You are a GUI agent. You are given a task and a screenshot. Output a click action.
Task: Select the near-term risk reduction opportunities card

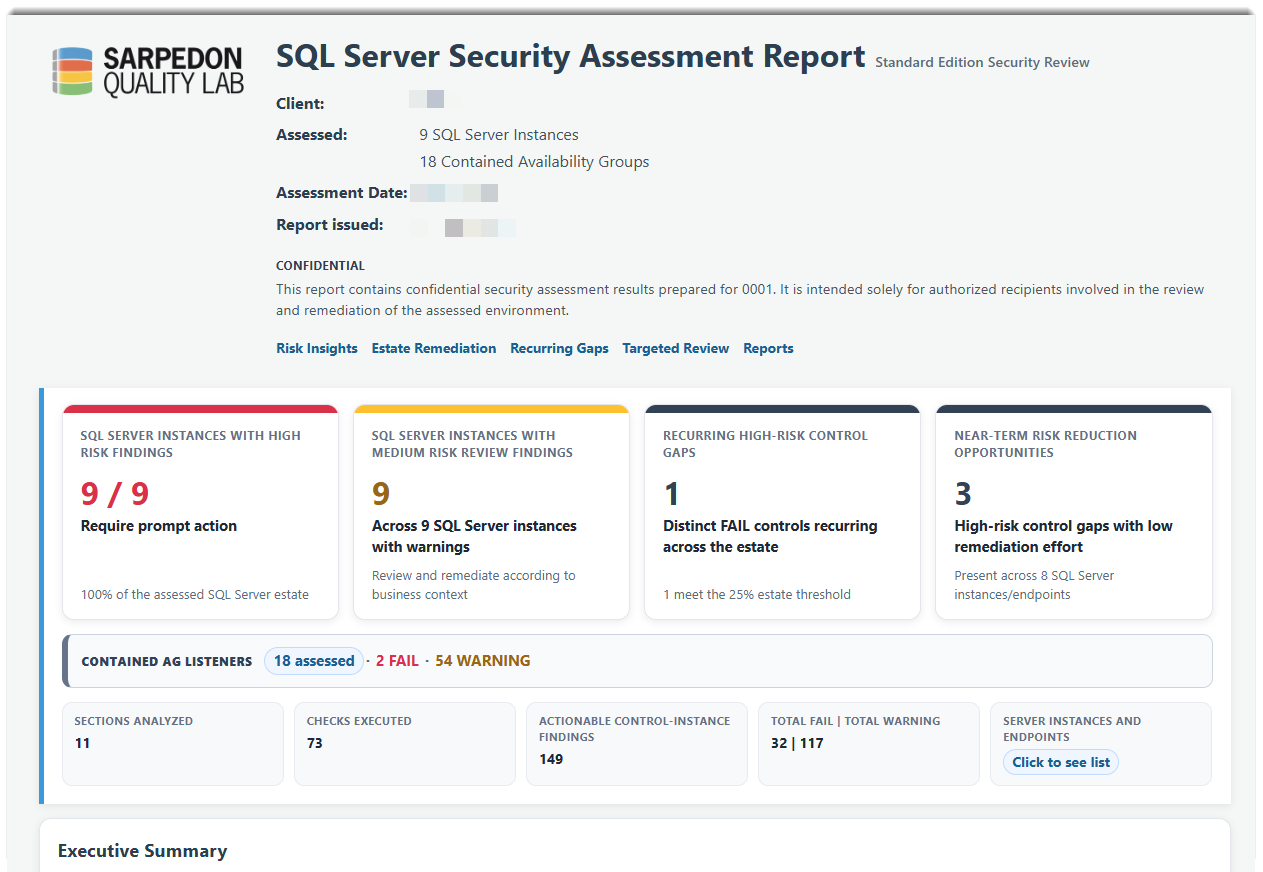click(x=1074, y=512)
